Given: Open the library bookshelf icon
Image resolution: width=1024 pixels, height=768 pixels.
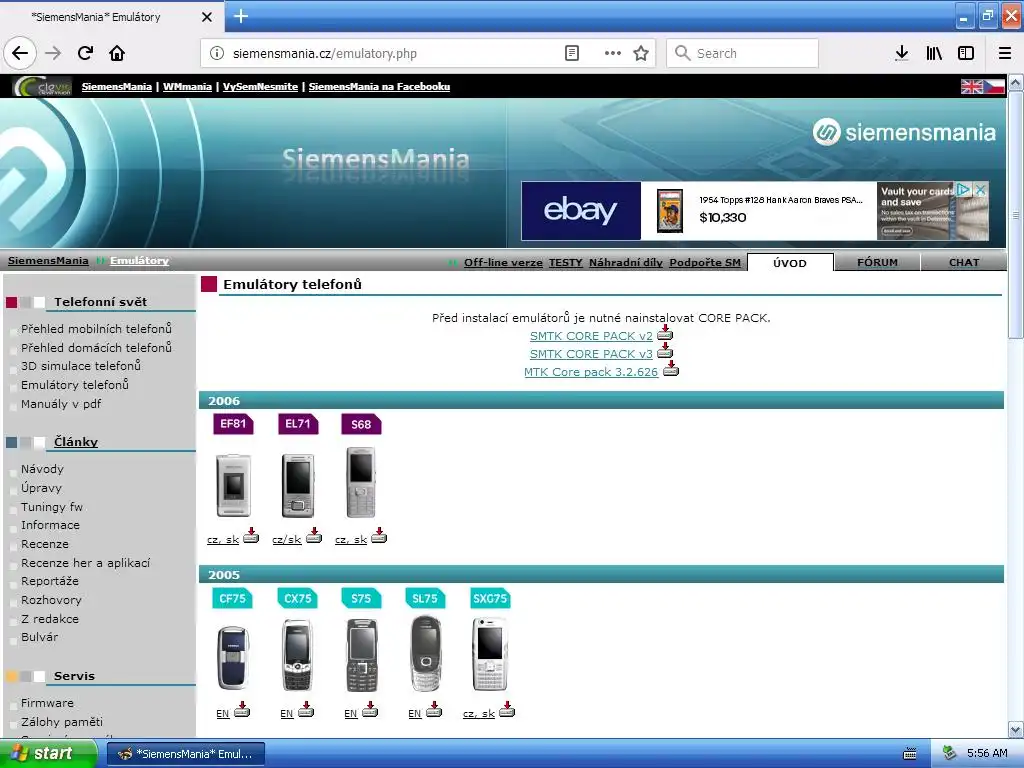Looking at the screenshot, I should [934, 54].
